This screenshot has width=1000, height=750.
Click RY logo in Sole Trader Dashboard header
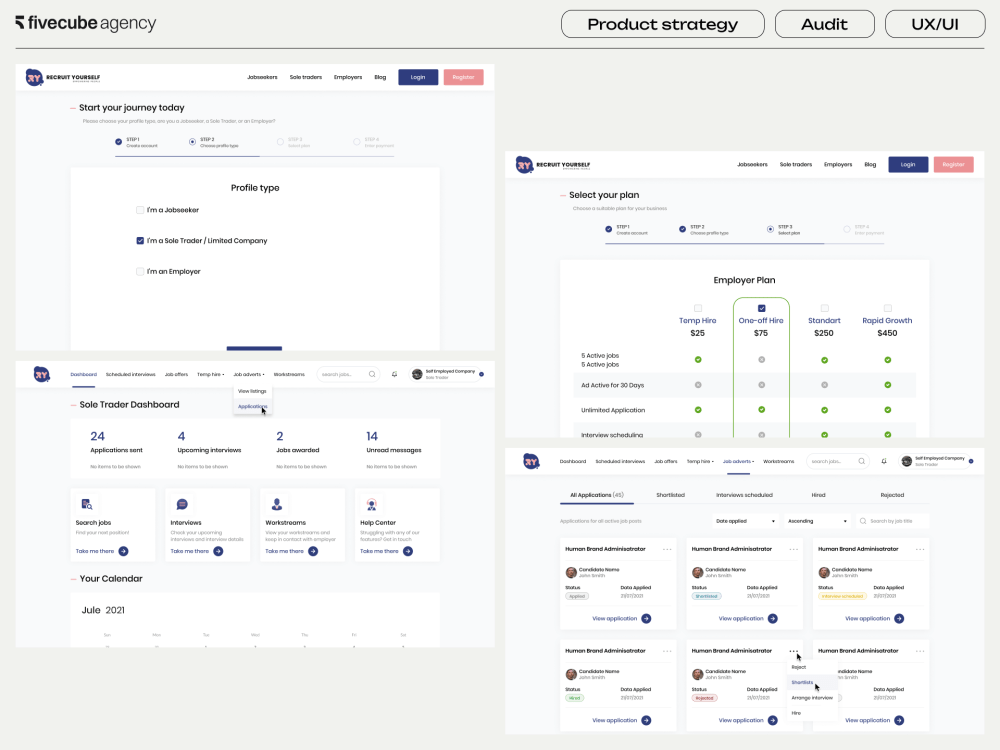(41, 374)
